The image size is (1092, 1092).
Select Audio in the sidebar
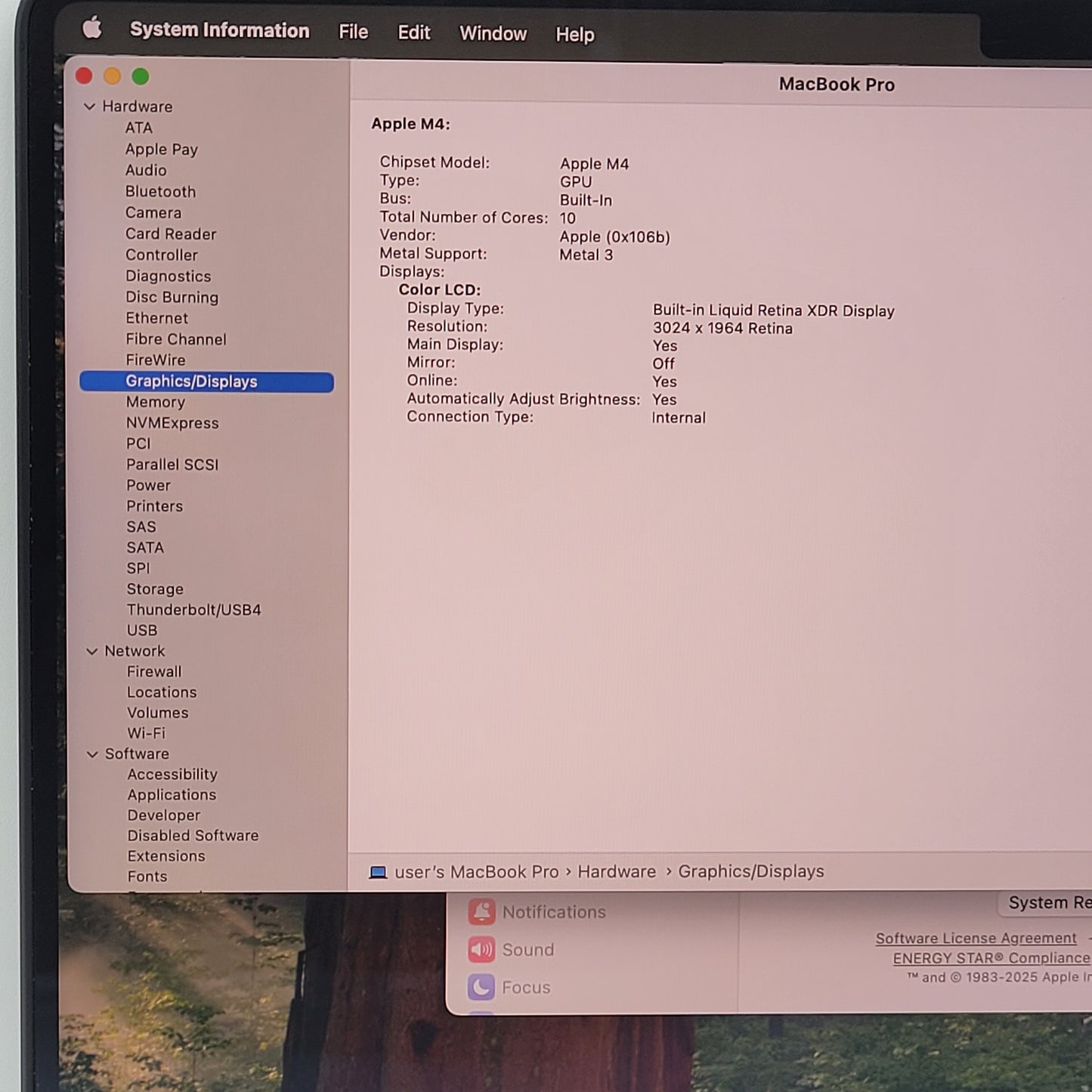point(146,170)
